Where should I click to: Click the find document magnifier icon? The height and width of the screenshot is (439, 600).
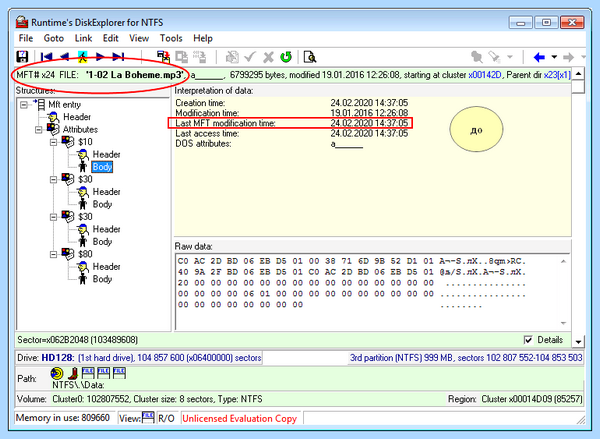coord(310,57)
